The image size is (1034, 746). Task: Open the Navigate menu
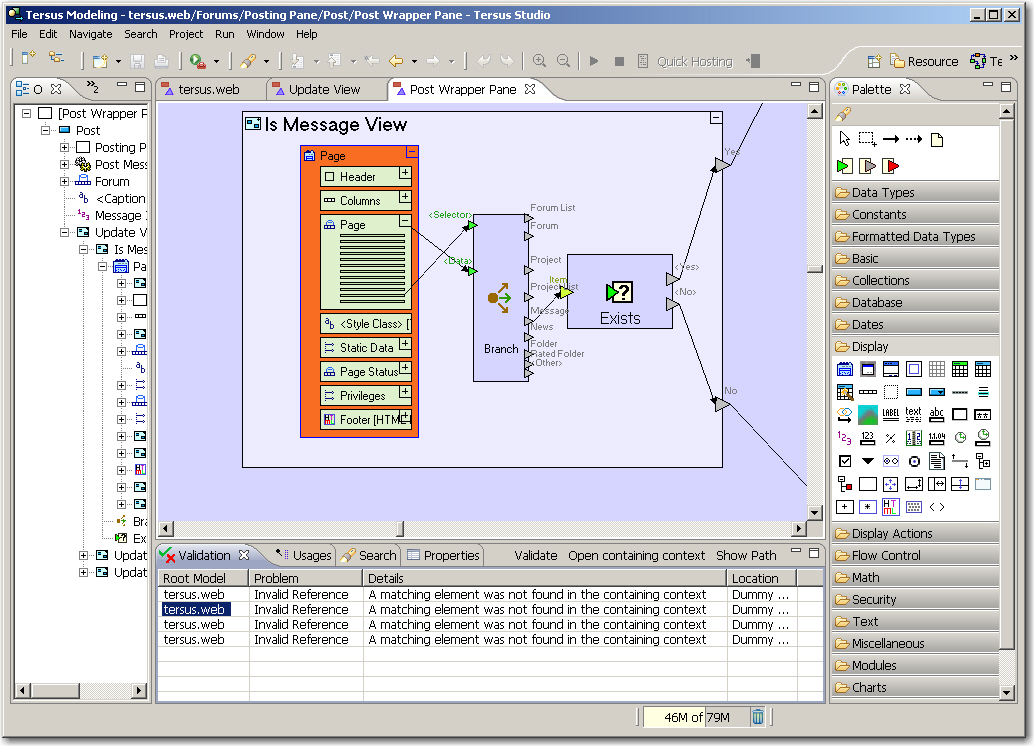[90, 34]
